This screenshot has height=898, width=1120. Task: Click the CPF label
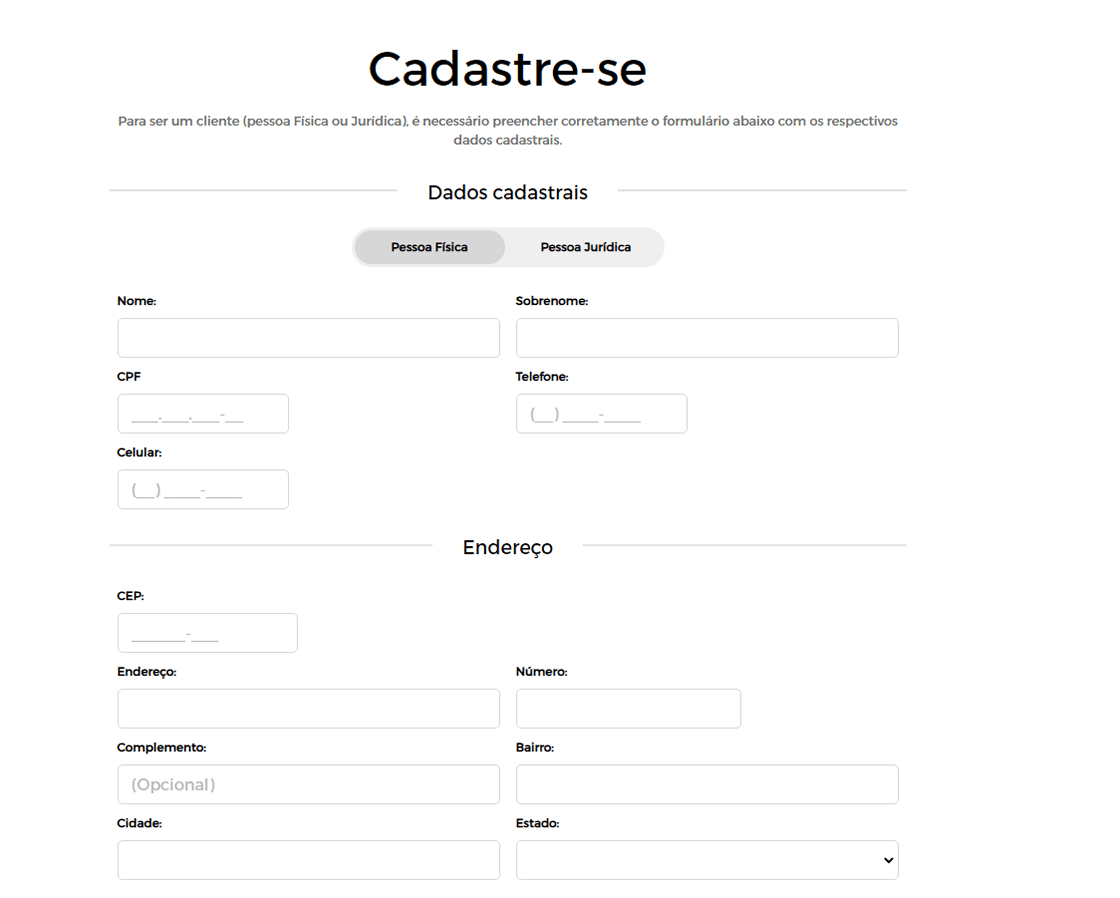(129, 376)
